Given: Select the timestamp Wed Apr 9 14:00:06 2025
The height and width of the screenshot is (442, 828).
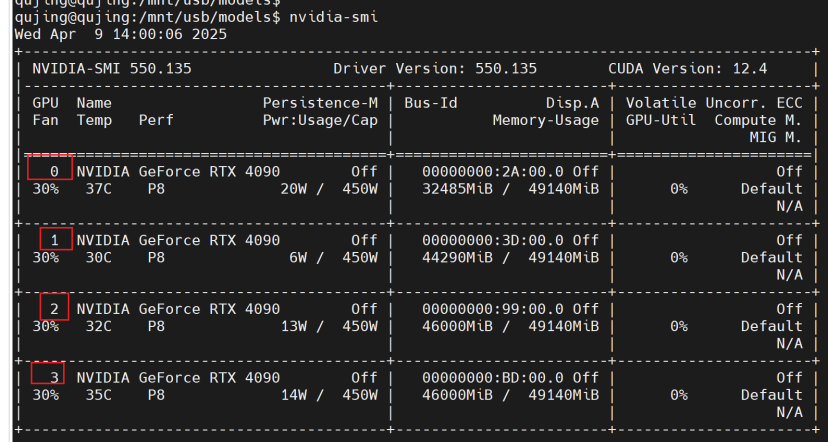Looking at the screenshot, I should [121, 34].
